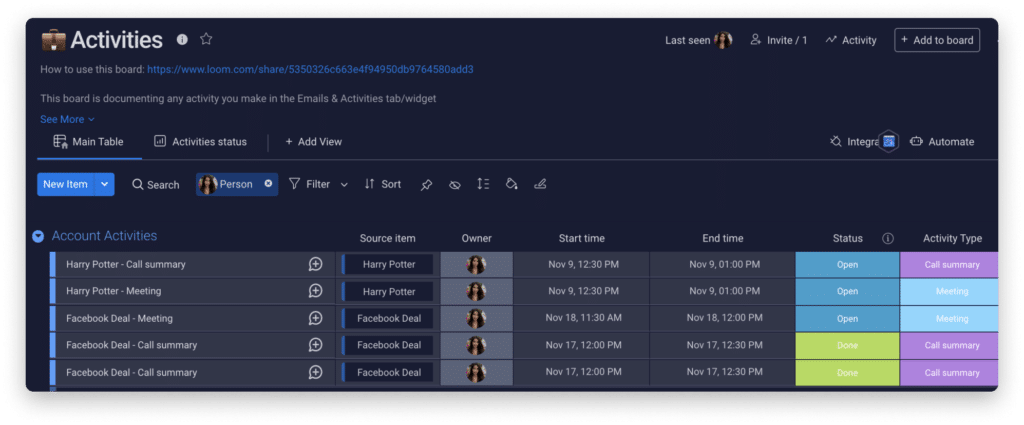
Task: Select the Start time column header
Action: coord(581,238)
